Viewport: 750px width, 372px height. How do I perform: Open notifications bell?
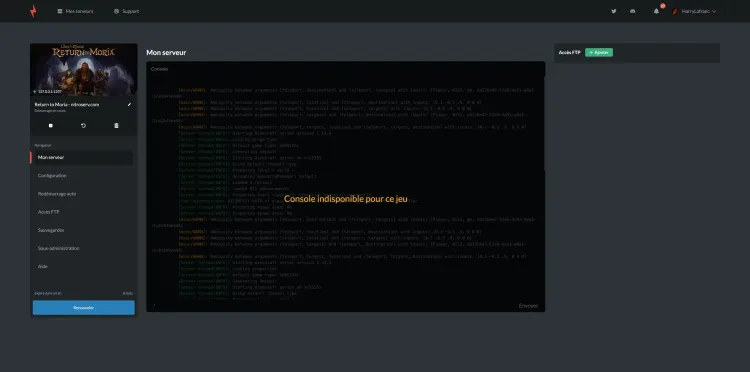point(656,11)
